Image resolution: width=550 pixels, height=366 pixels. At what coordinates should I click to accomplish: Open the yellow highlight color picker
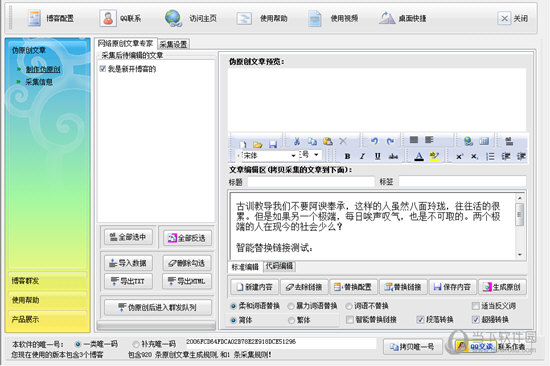click(434, 156)
